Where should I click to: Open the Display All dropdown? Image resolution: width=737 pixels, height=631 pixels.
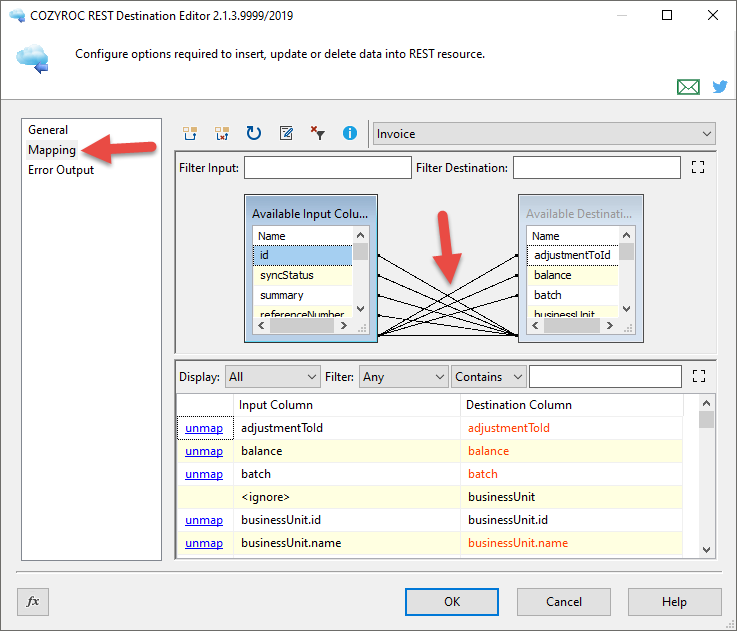pyautogui.click(x=273, y=377)
